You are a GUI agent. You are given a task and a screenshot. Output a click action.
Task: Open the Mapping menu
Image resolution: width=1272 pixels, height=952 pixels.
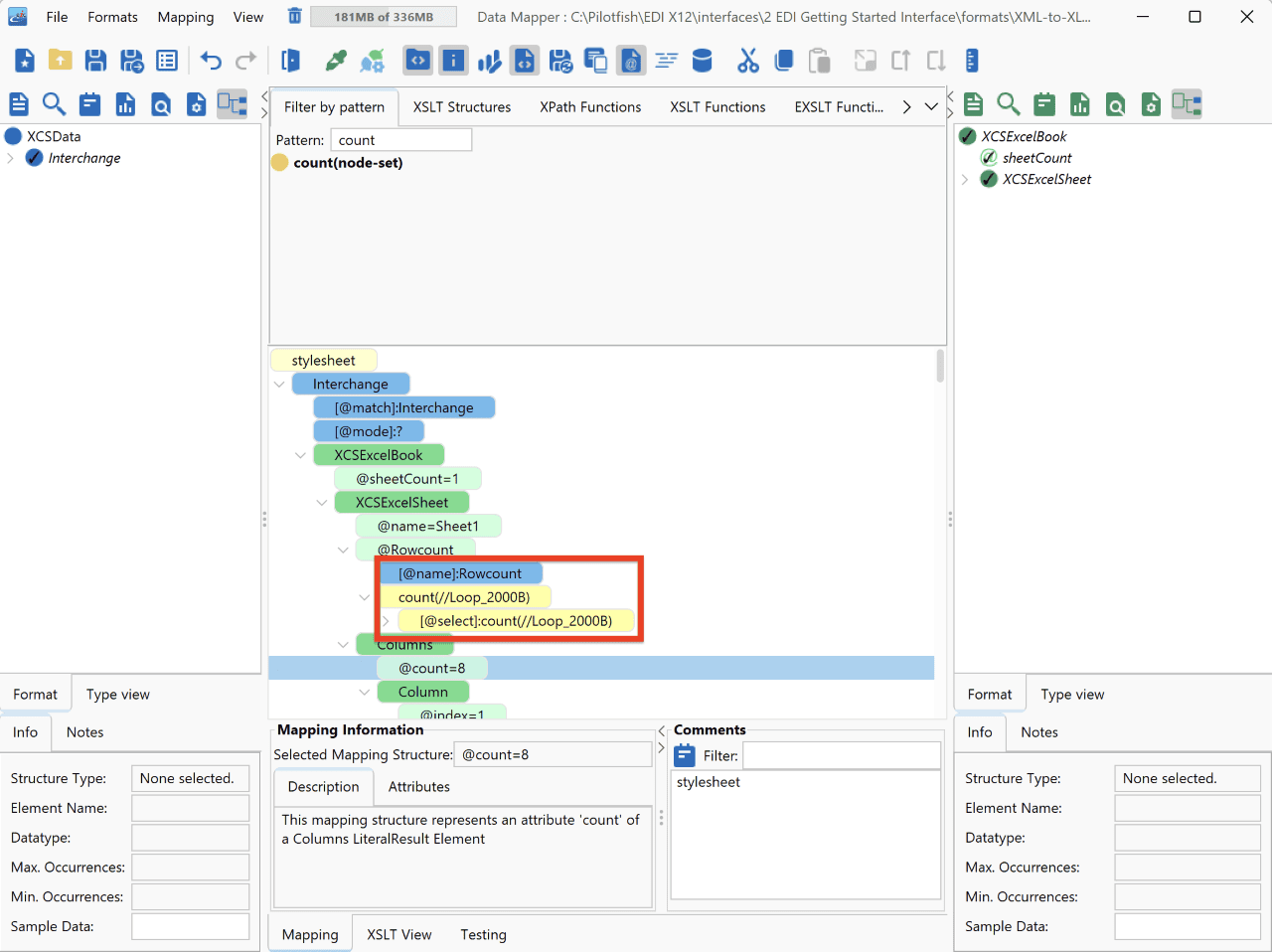pyautogui.click(x=186, y=17)
